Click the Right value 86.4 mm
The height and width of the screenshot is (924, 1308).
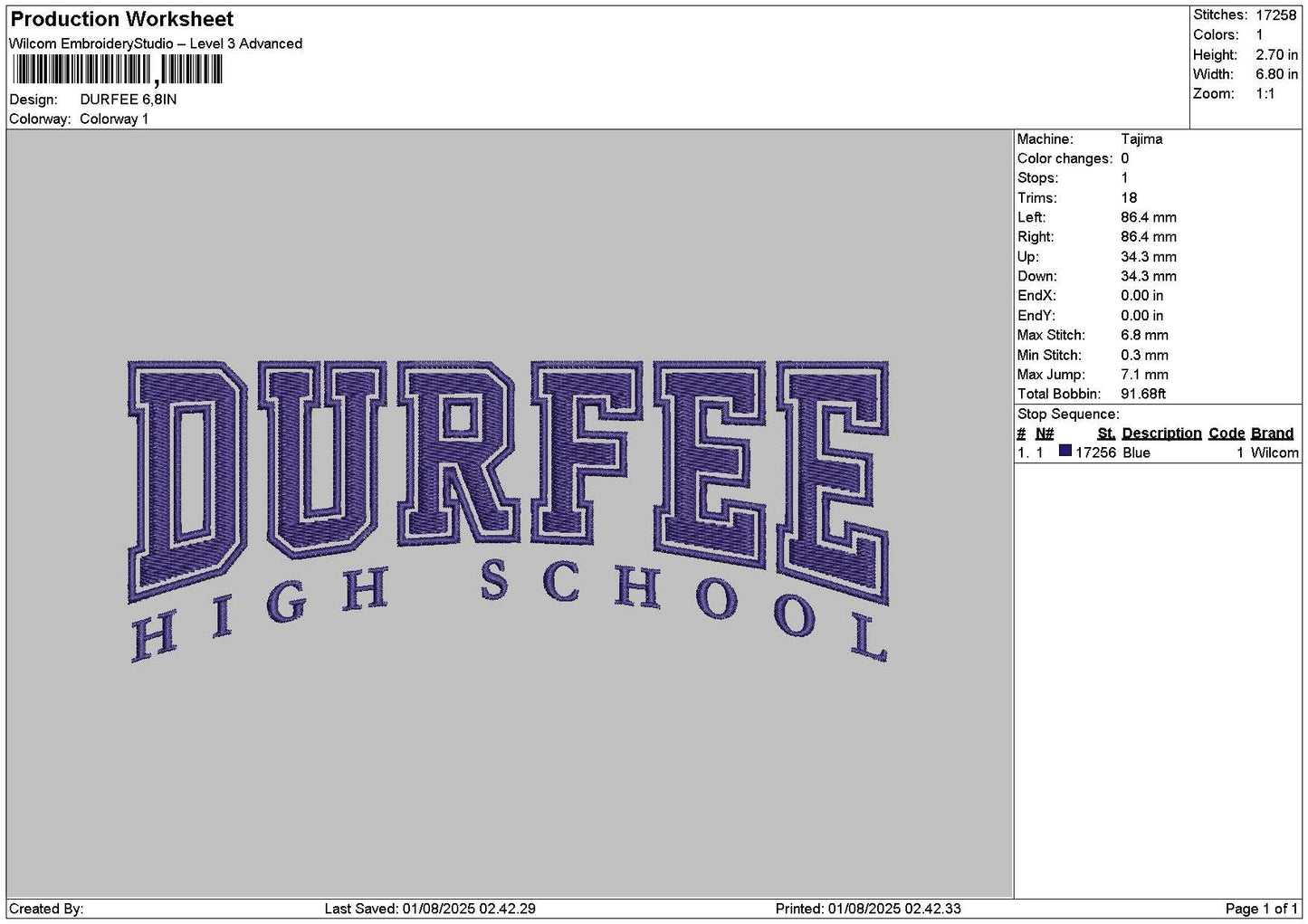point(1149,237)
